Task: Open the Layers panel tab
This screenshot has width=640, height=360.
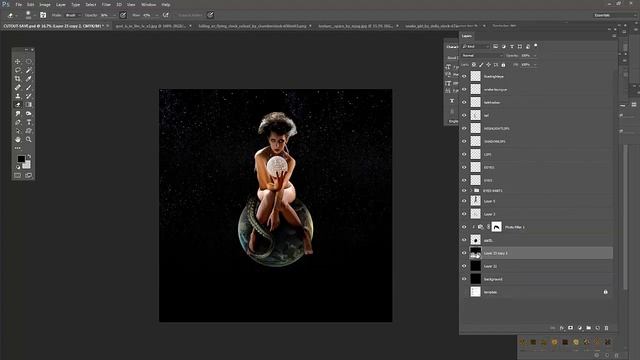Action: (x=467, y=36)
